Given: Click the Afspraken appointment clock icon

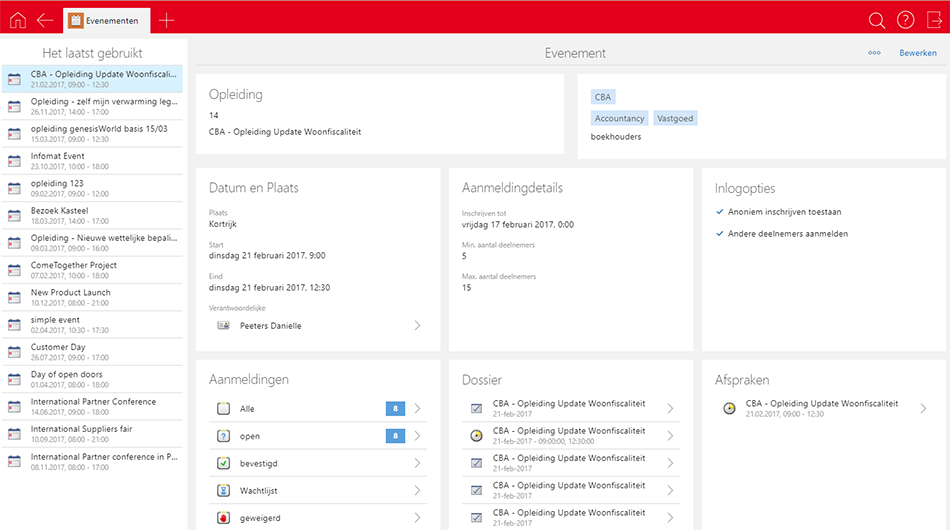Looking at the screenshot, I should click(x=729, y=408).
